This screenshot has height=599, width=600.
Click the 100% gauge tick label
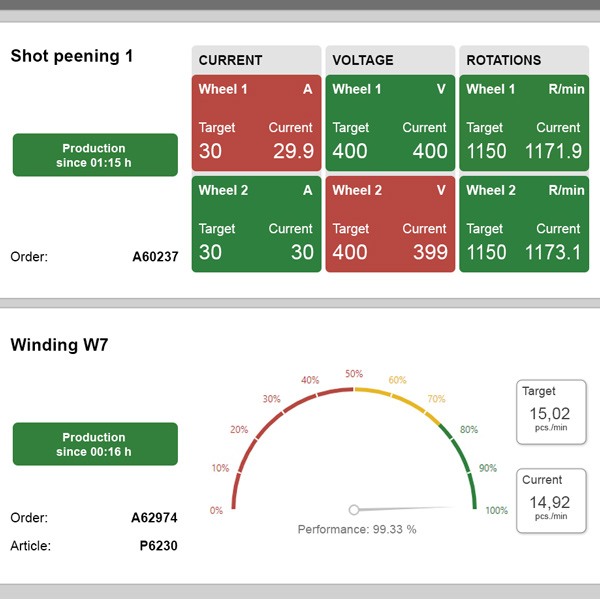coord(497,510)
